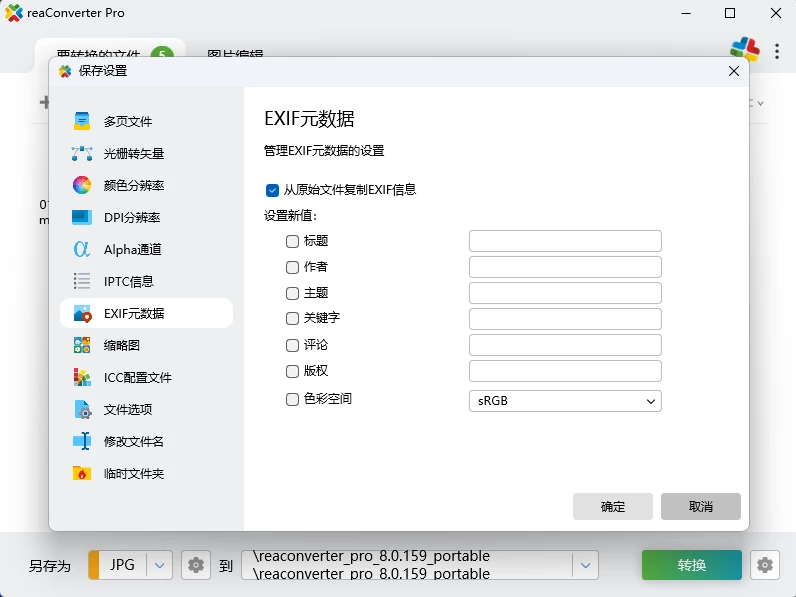The width and height of the screenshot is (796, 597).
Task: Select 临时文件夹 label in list
Action: [134, 473]
